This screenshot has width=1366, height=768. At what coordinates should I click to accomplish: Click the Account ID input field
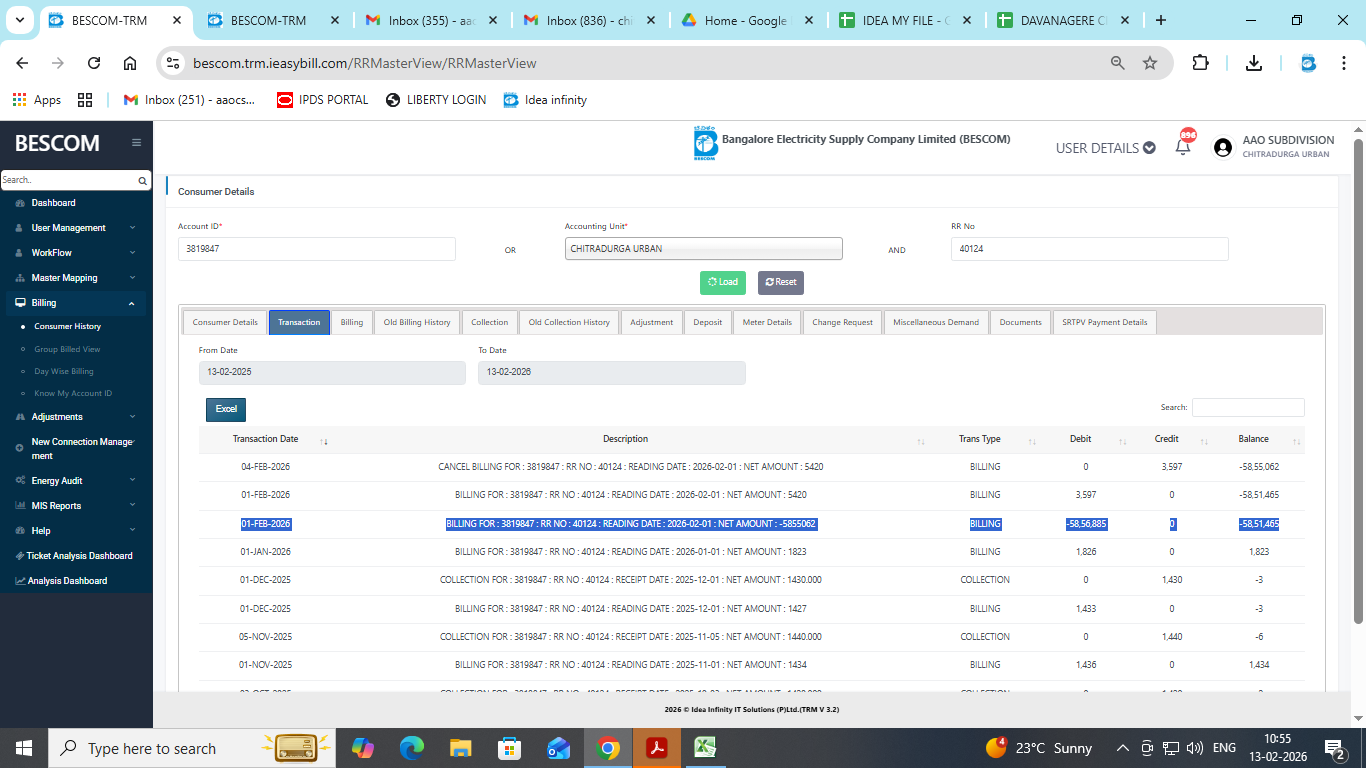pyautogui.click(x=317, y=249)
